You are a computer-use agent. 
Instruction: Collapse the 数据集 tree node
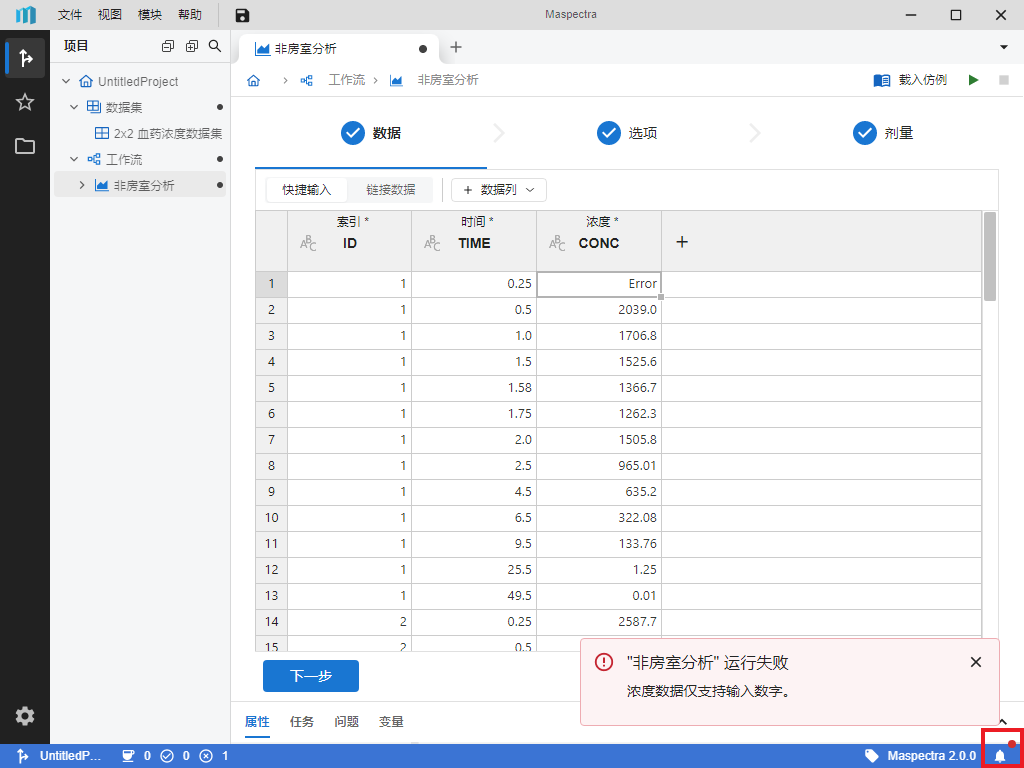(74, 108)
